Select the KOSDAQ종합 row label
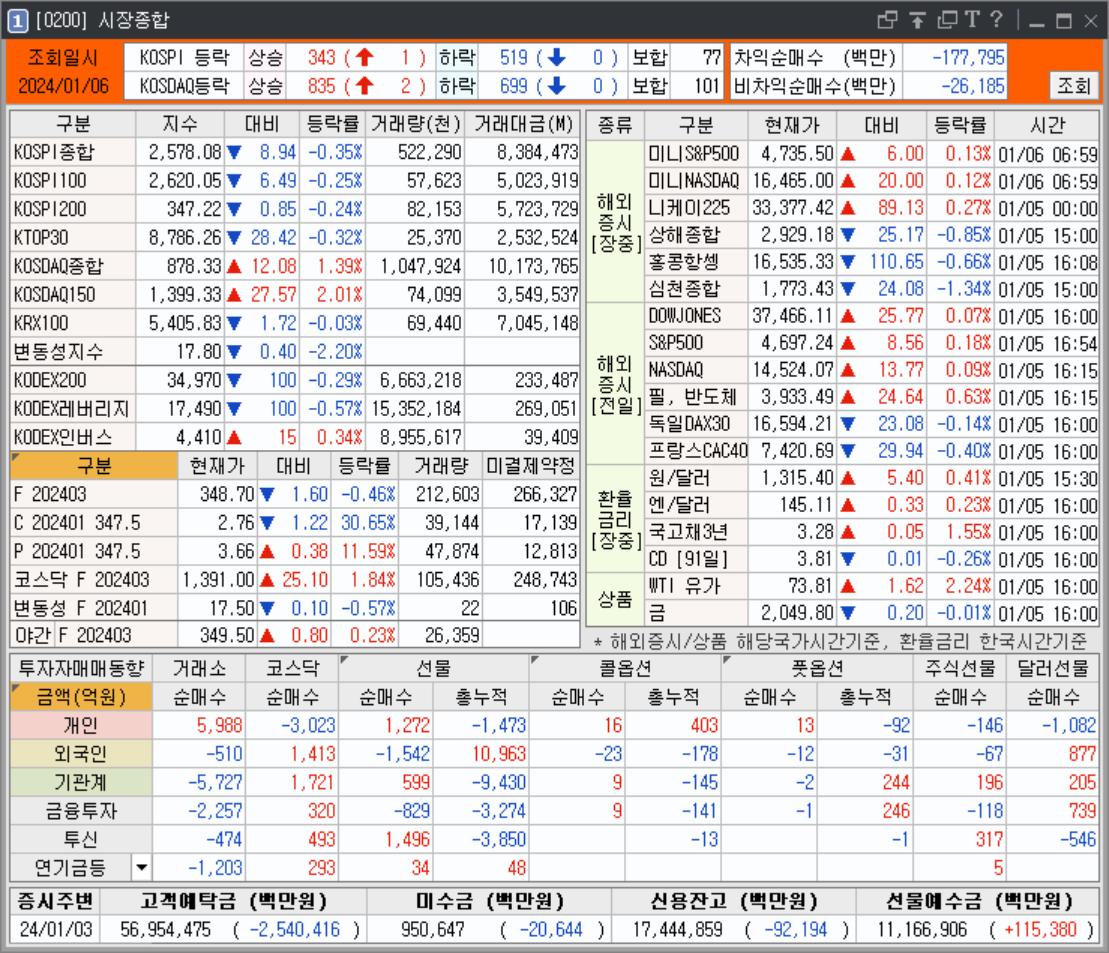This screenshot has height=953, width=1109. coord(73,266)
